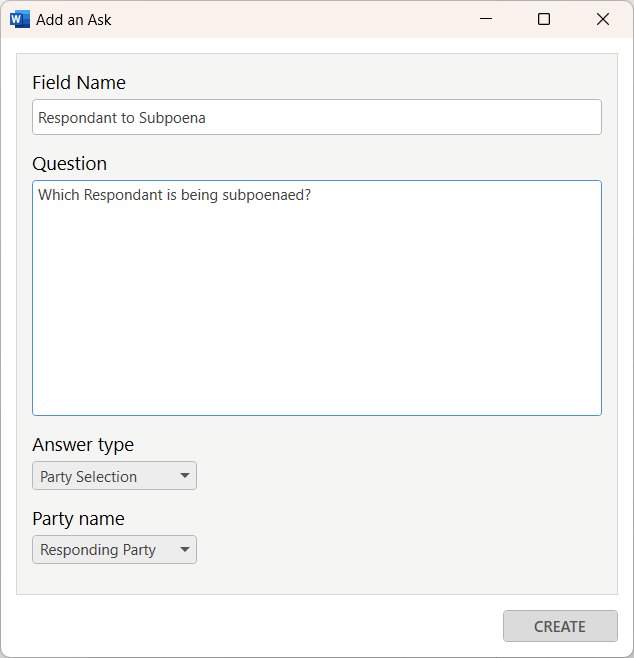Select the Party Selection text in the combo box
The height and width of the screenshot is (658, 634).
click(x=89, y=476)
